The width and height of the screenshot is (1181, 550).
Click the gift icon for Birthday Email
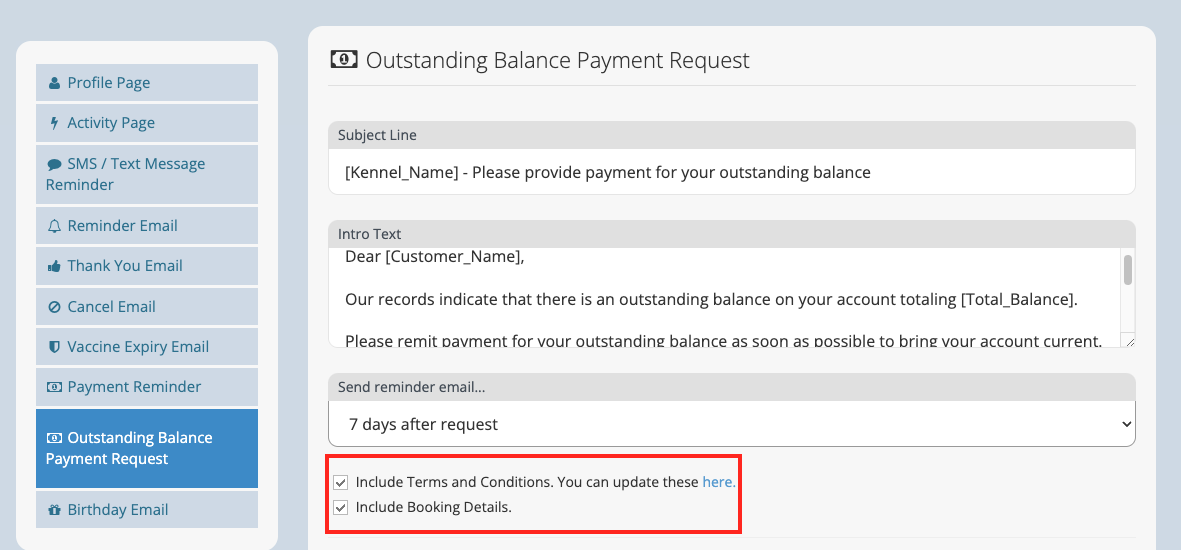click(54, 510)
